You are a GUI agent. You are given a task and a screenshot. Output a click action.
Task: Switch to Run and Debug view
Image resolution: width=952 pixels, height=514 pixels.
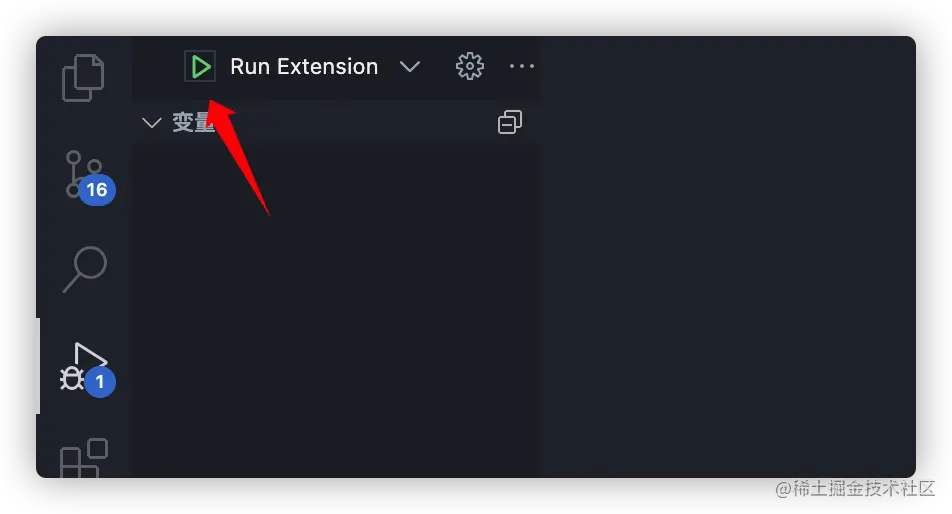(x=85, y=366)
